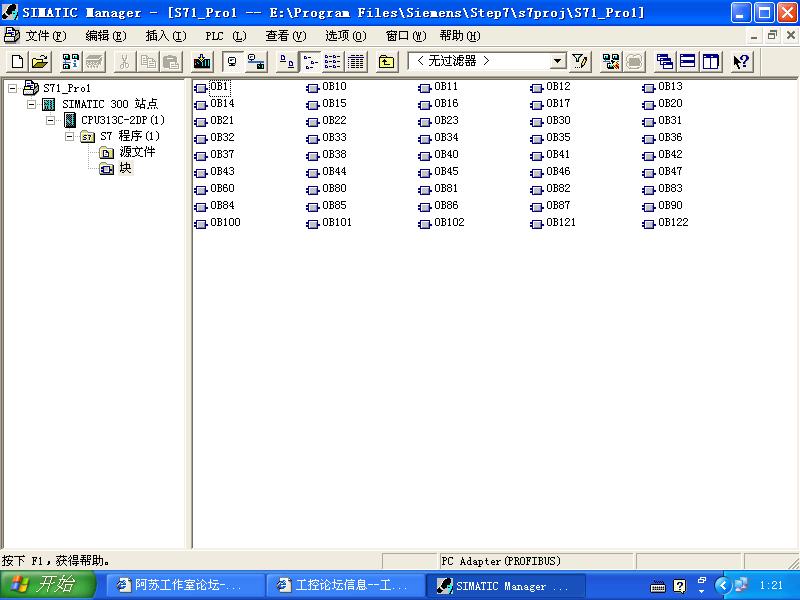
Task: Click the Configure Network toolbar icon
Action: point(611,62)
